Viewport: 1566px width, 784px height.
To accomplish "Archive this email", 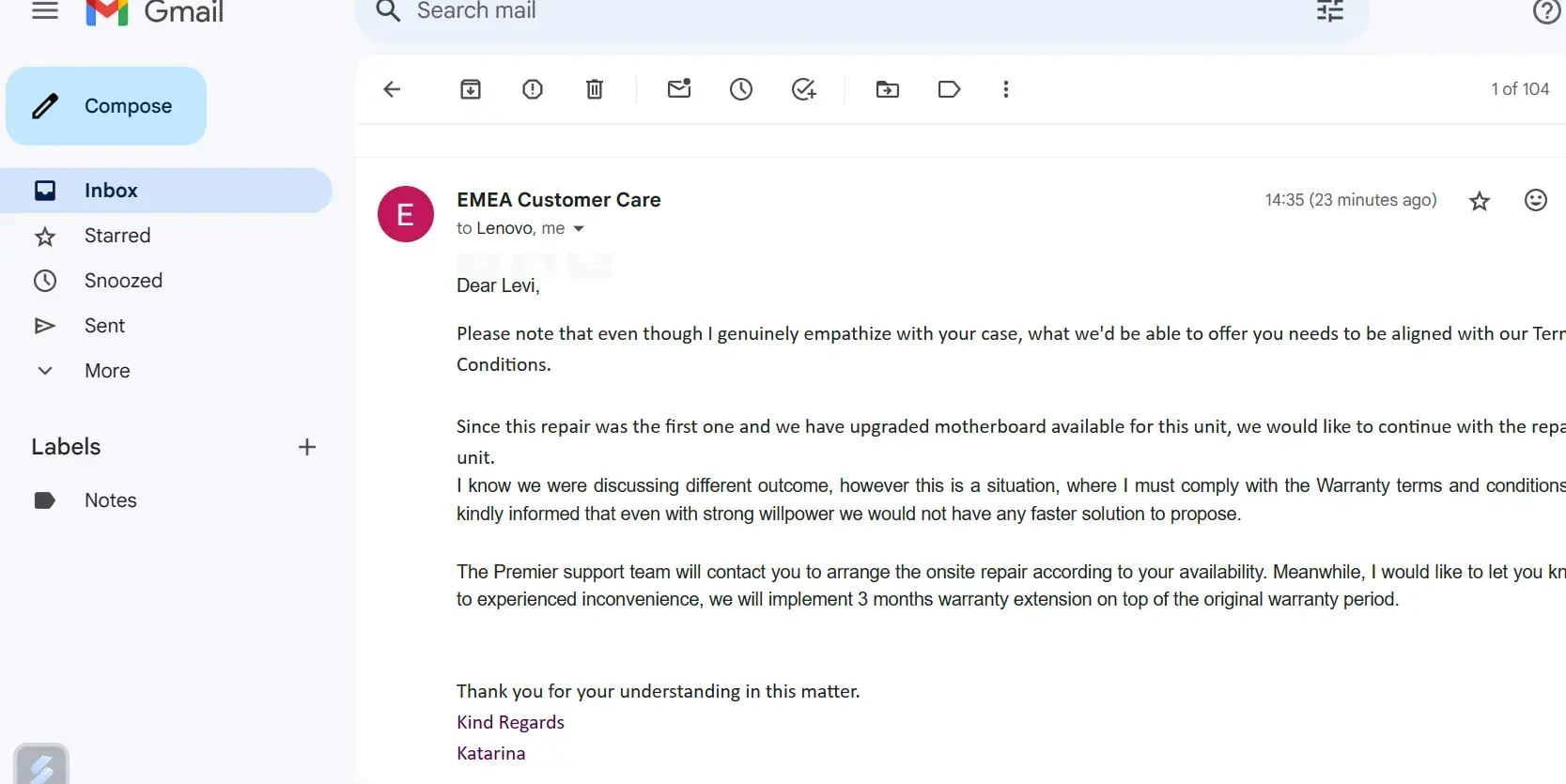I will 471,89.
